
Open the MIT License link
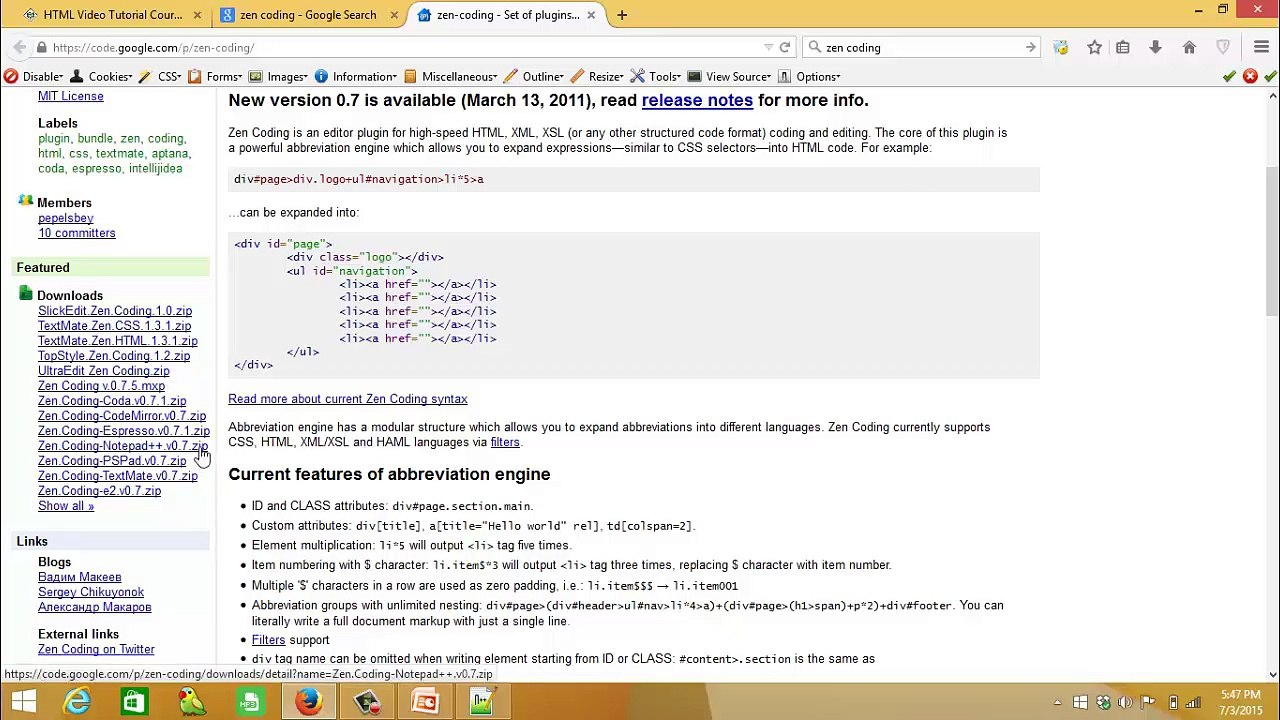point(70,96)
